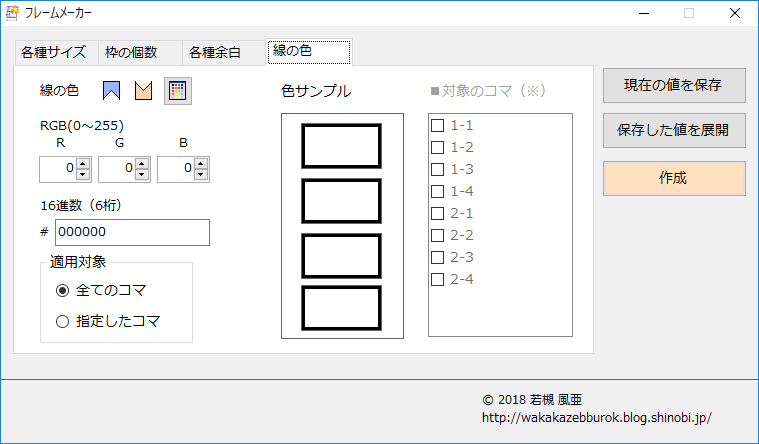Check the 1-1 frame checkbox

coord(437,126)
